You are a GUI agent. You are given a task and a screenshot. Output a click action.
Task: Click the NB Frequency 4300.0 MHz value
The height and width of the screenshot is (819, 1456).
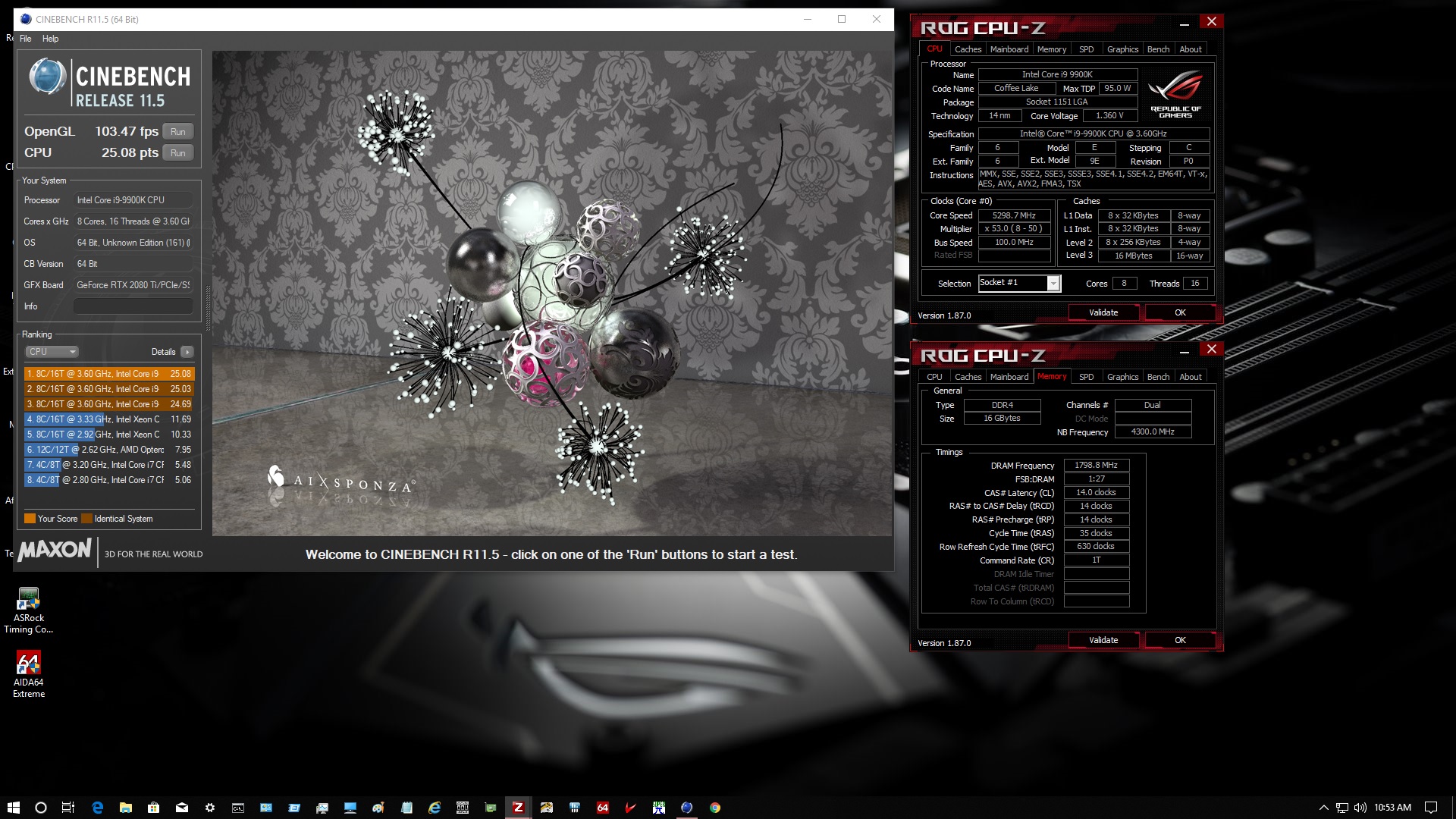coord(1153,431)
